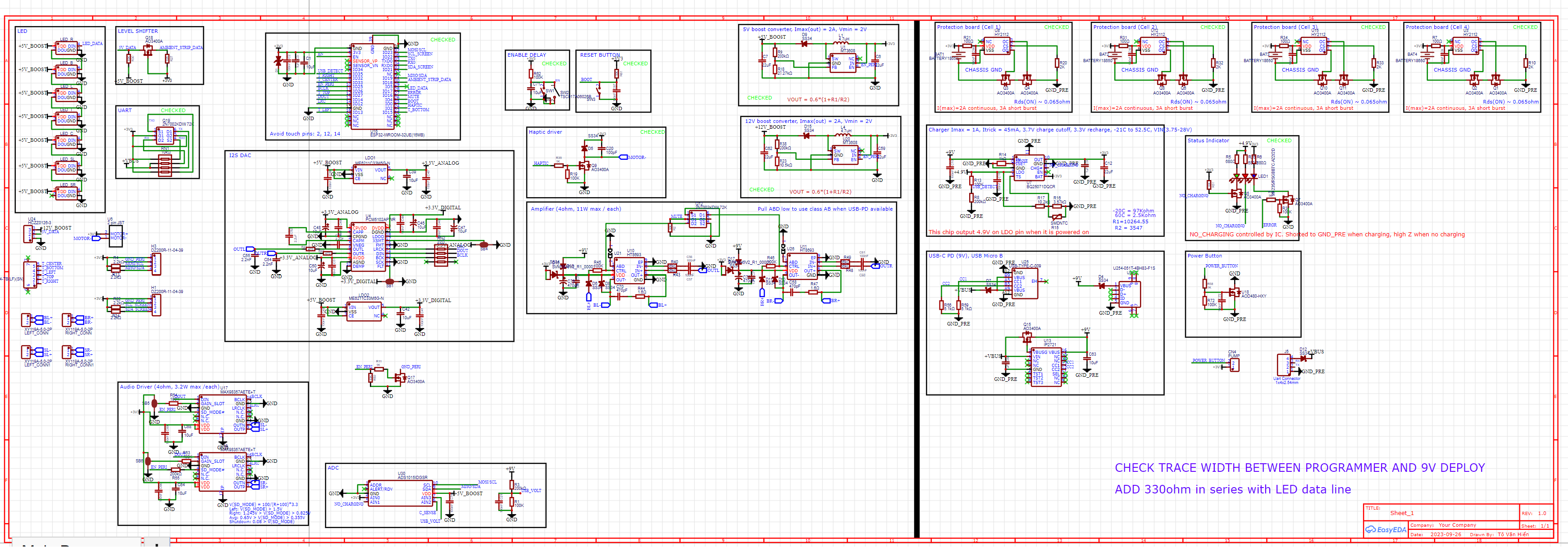Click 'CN4 PUMP' connector label

click(x=1233, y=353)
